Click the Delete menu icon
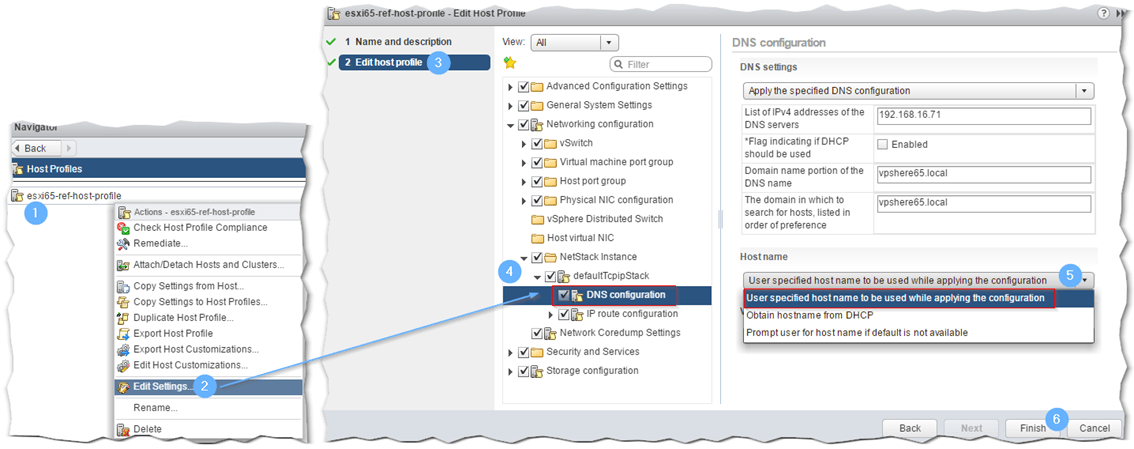 (122, 429)
